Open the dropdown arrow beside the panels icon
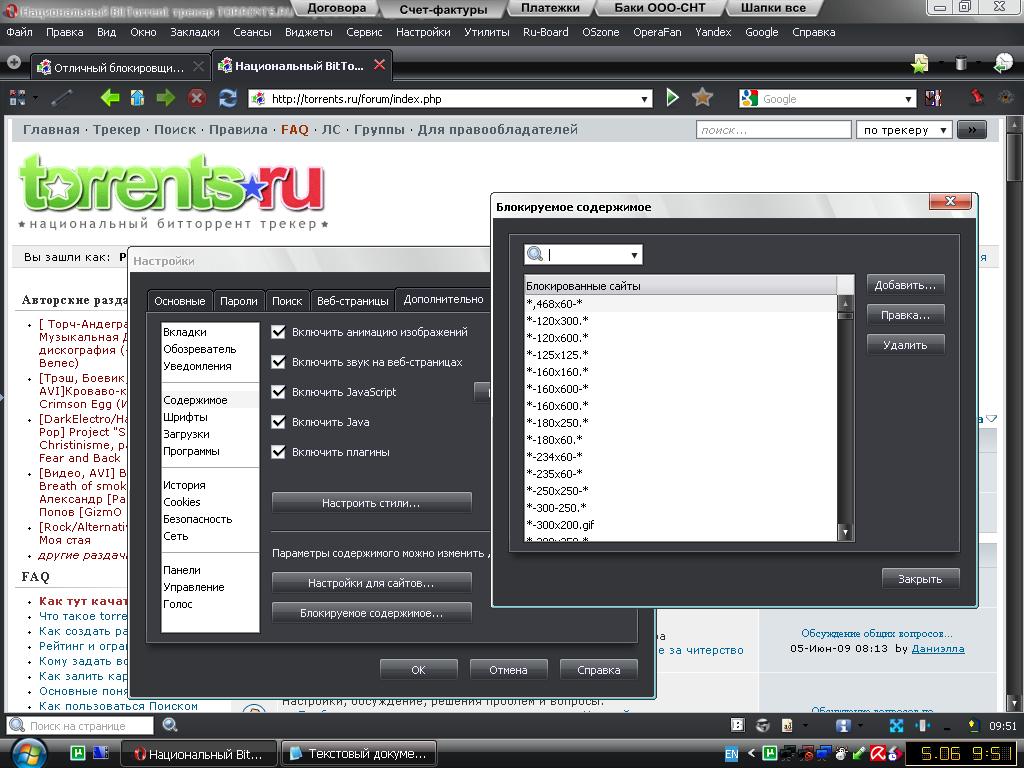This screenshot has height=768, width=1024. pyautogui.click(x=35, y=98)
